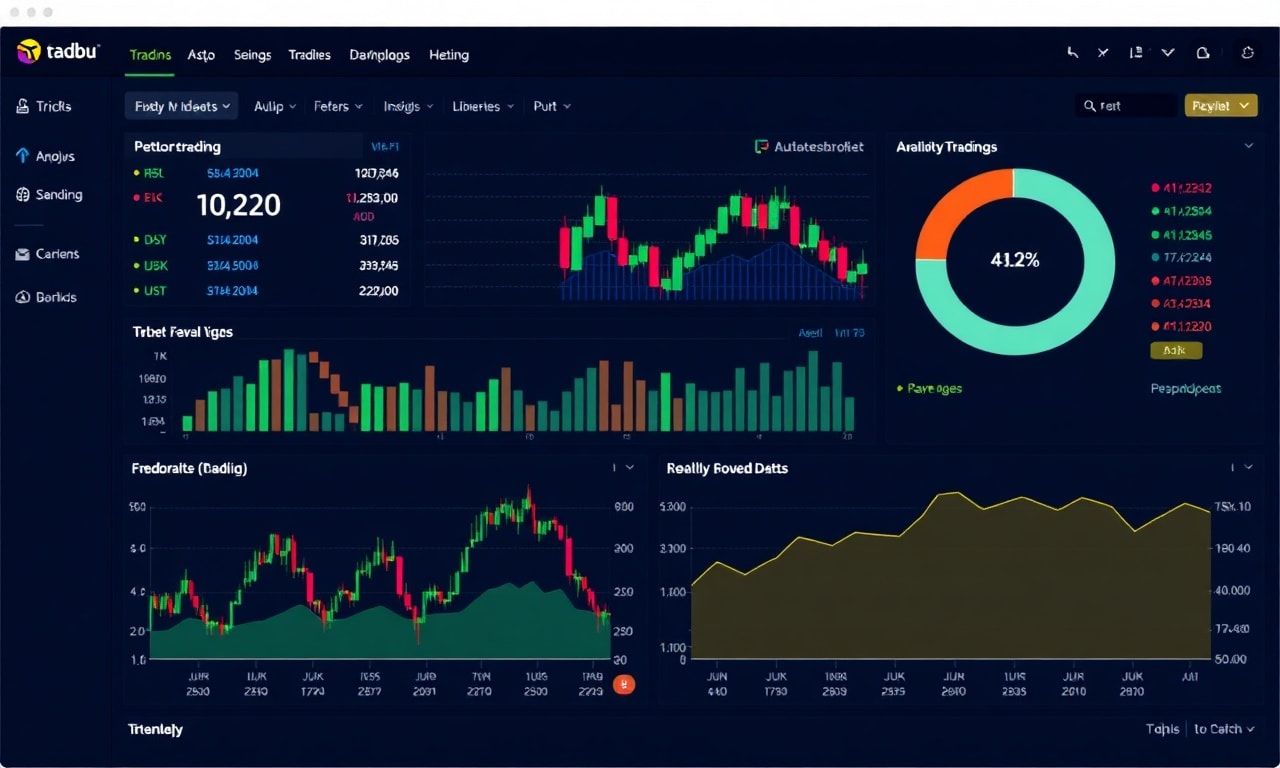Open the Barlids sidebar icon
The width and height of the screenshot is (1280, 768).
[23, 297]
